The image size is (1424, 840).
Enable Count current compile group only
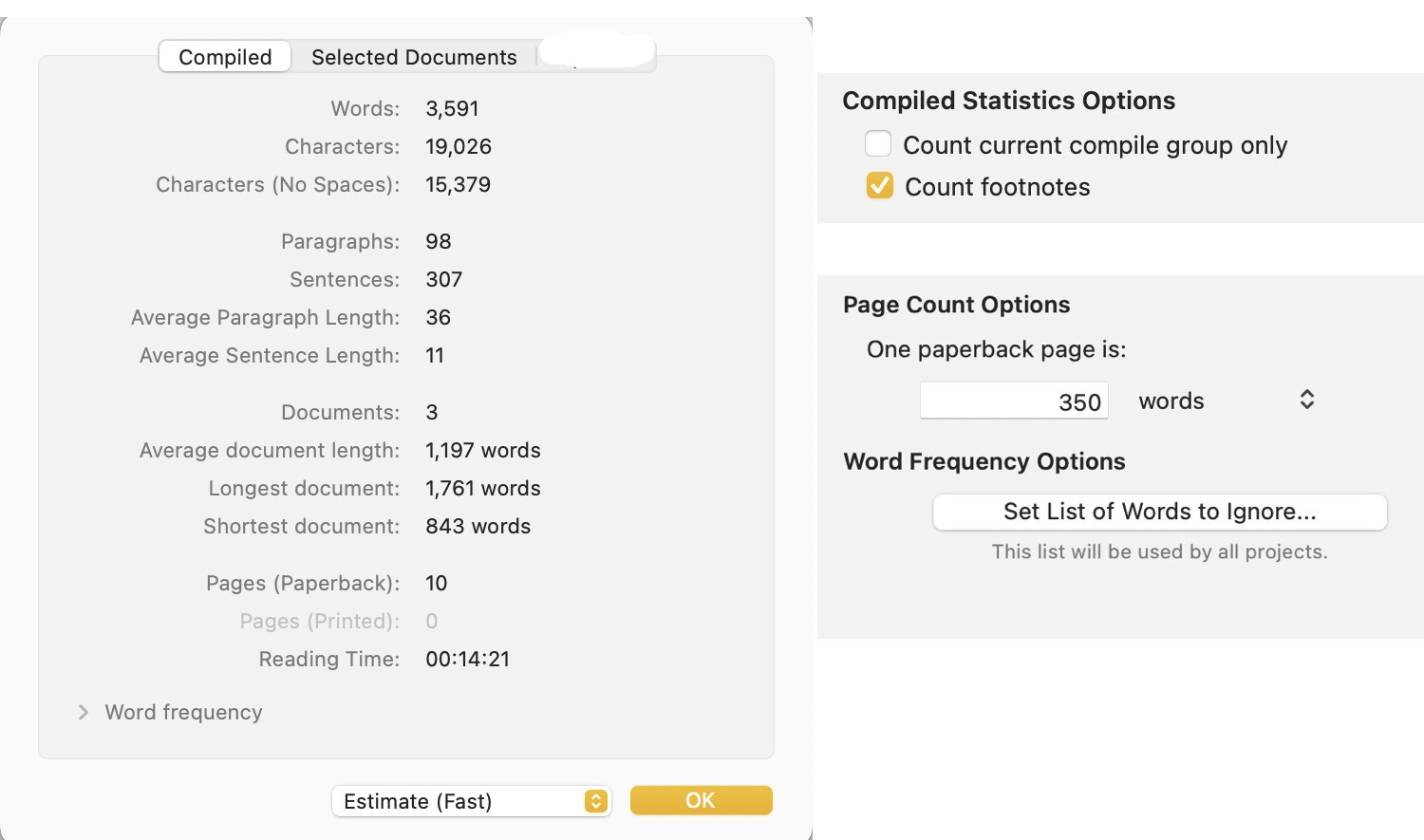878,144
